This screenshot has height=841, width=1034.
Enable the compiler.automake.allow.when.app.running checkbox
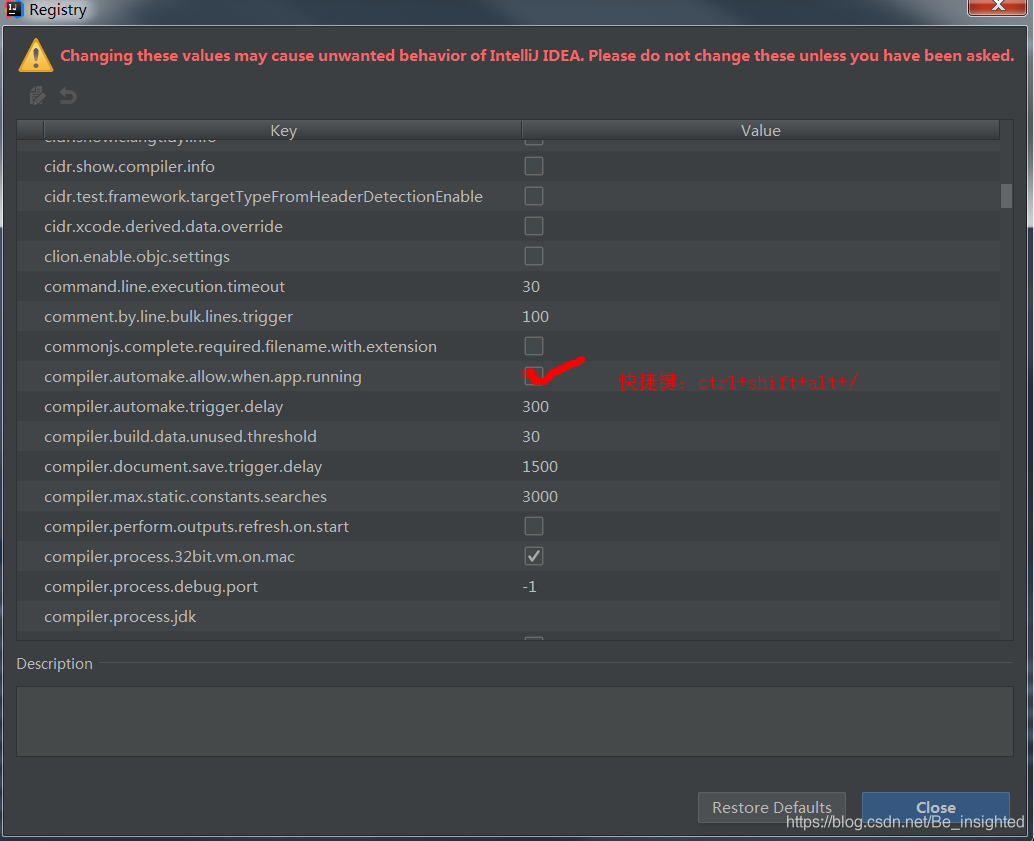click(533, 376)
